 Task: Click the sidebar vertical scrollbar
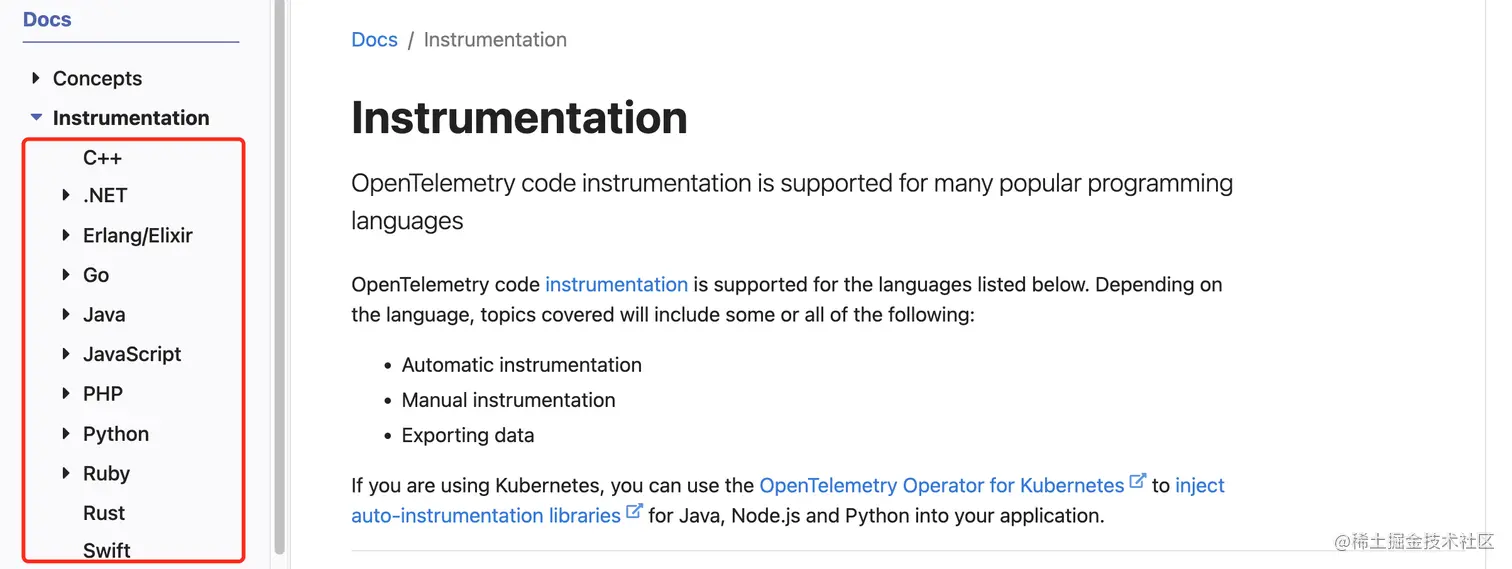pos(280,280)
